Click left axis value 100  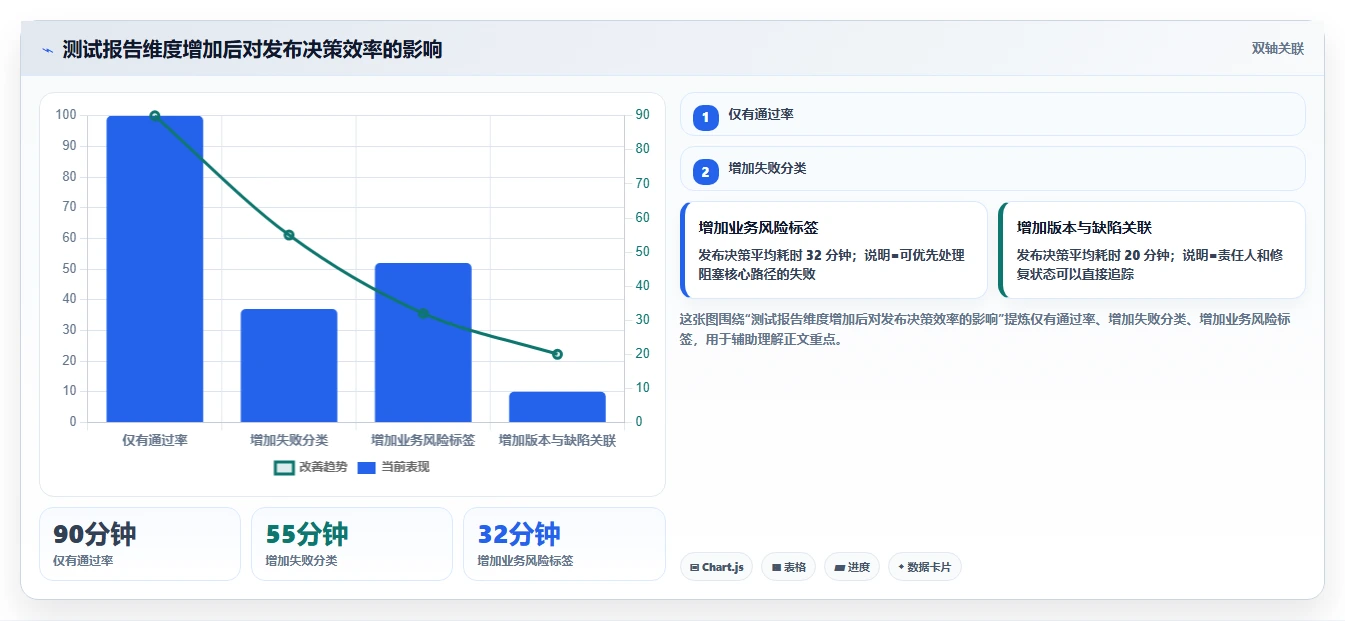point(66,115)
